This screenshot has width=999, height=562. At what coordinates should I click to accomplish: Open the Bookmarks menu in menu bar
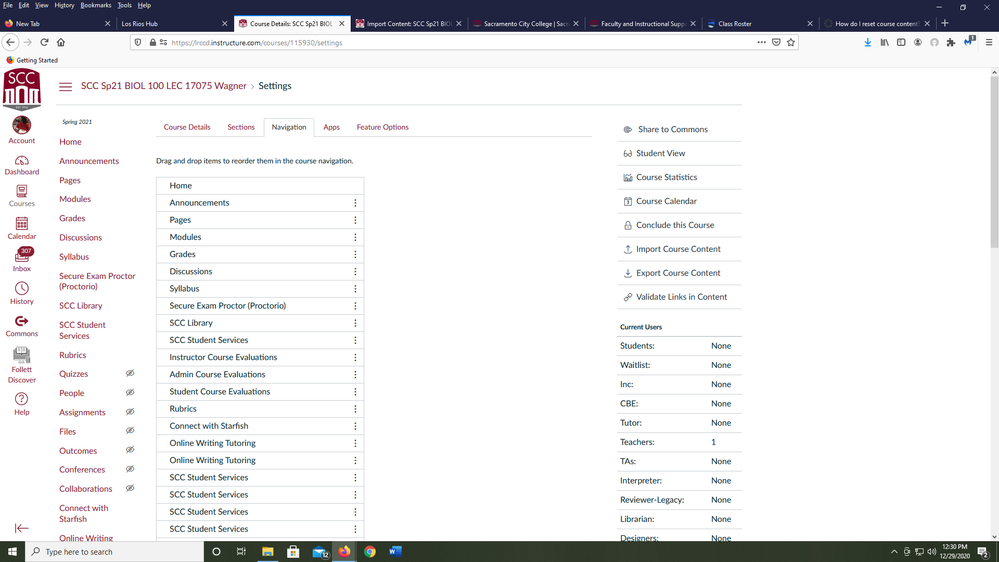click(x=96, y=5)
